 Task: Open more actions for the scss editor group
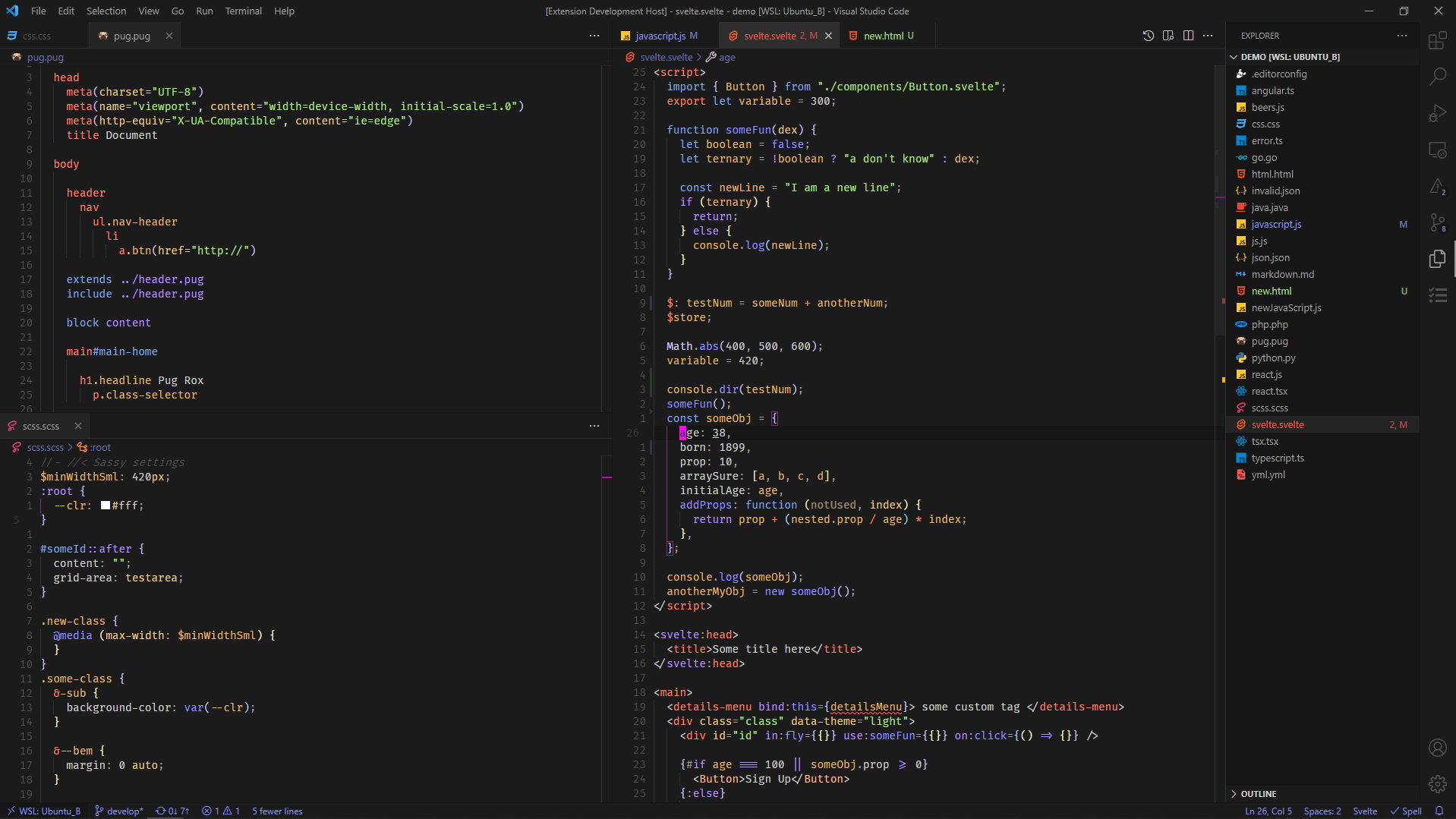pyautogui.click(x=594, y=426)
